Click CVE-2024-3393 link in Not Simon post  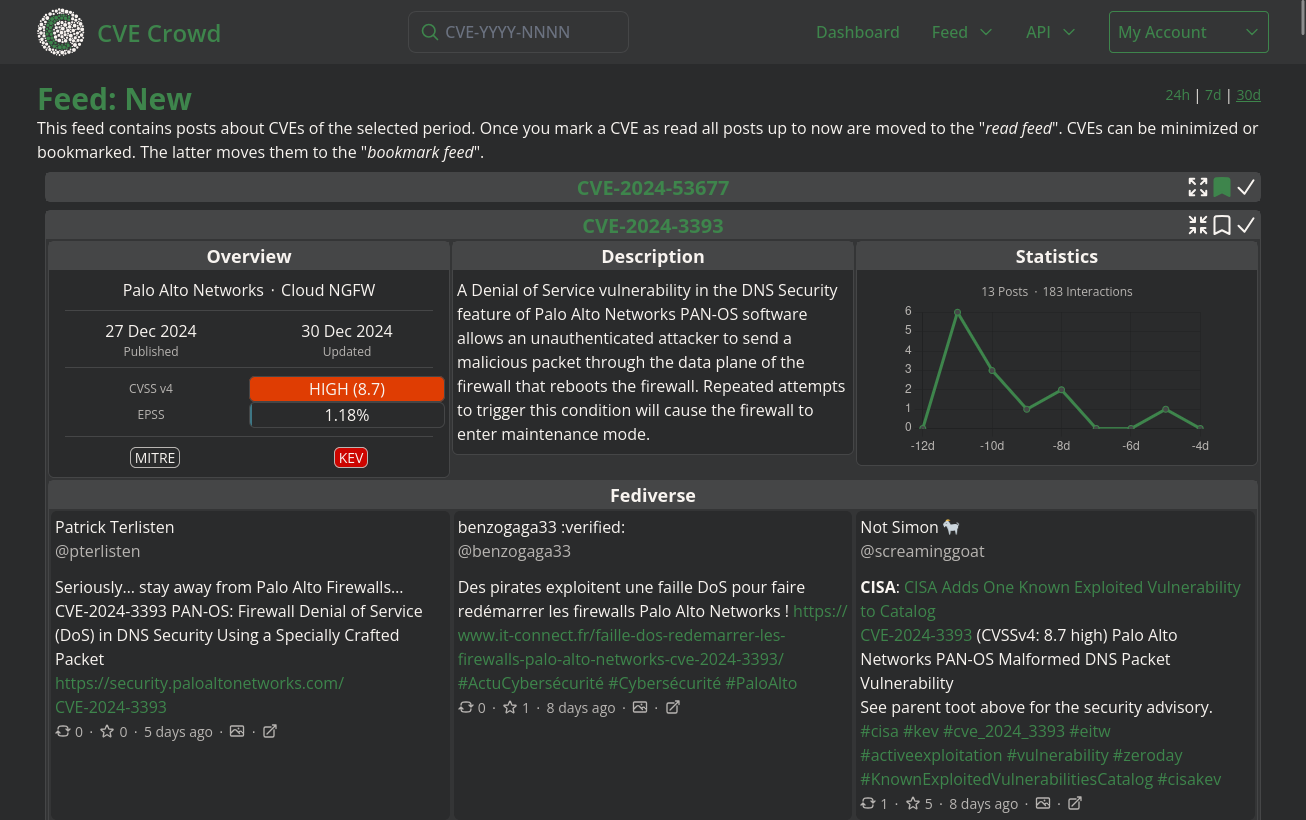tap(916, 635)
